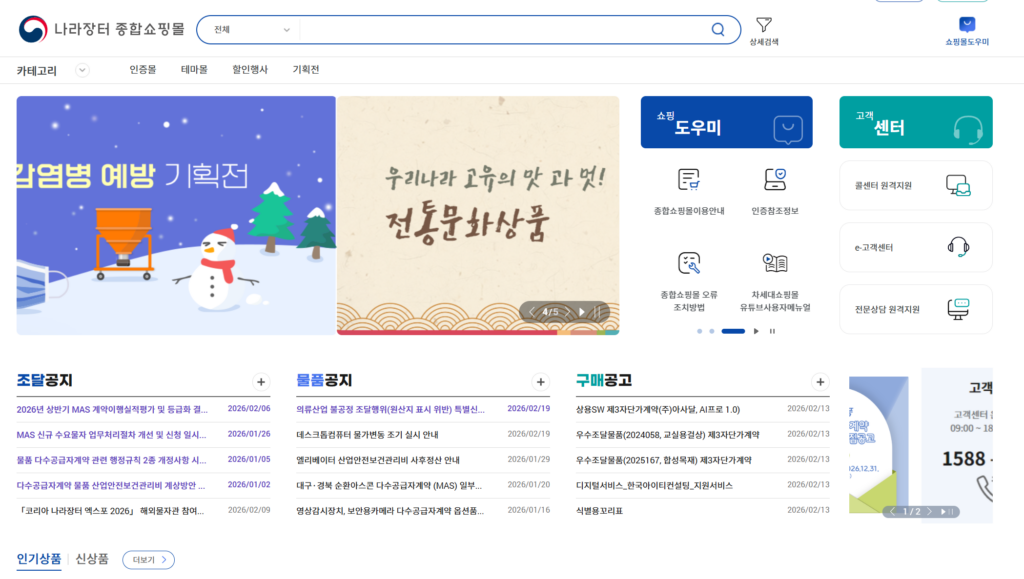Open 쇼핑몰도우미 chat icon at top right
The width and height of the screenshot is (1024, 579).
966,25
